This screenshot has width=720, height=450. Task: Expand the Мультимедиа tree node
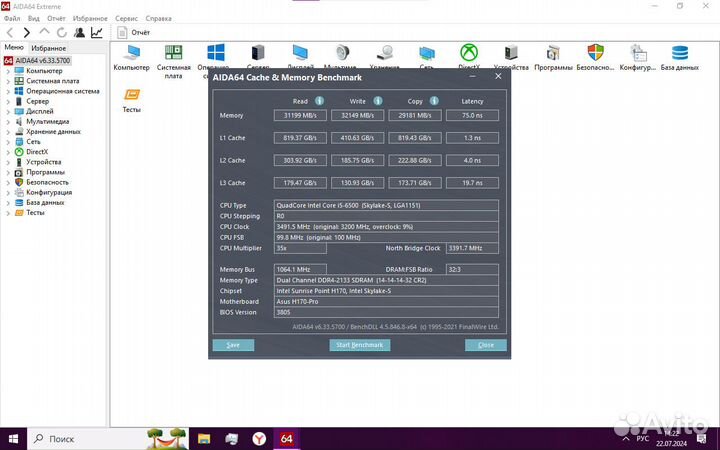click(x=8, y=122)
